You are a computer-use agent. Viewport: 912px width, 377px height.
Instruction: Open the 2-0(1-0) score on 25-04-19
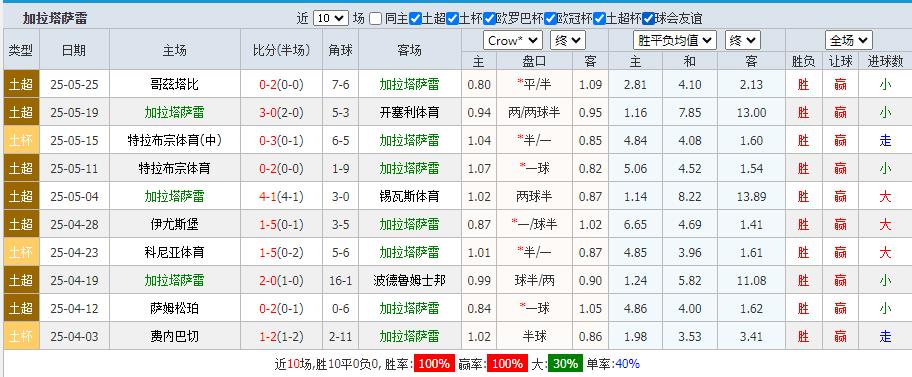click(282, 280)
